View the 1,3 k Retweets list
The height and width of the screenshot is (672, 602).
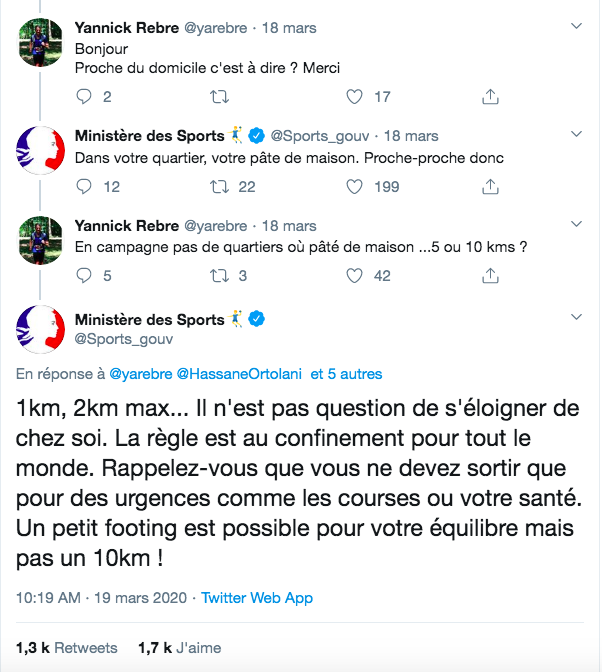(67, 648)
